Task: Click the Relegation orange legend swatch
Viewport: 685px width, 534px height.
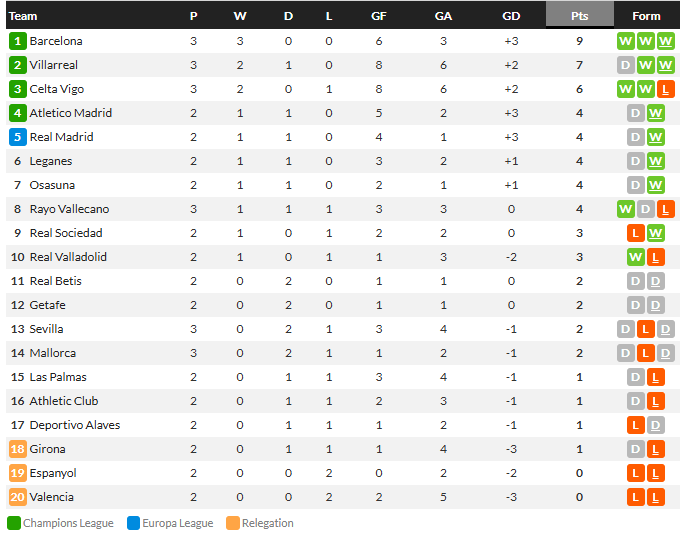Action: coord(233,523)
